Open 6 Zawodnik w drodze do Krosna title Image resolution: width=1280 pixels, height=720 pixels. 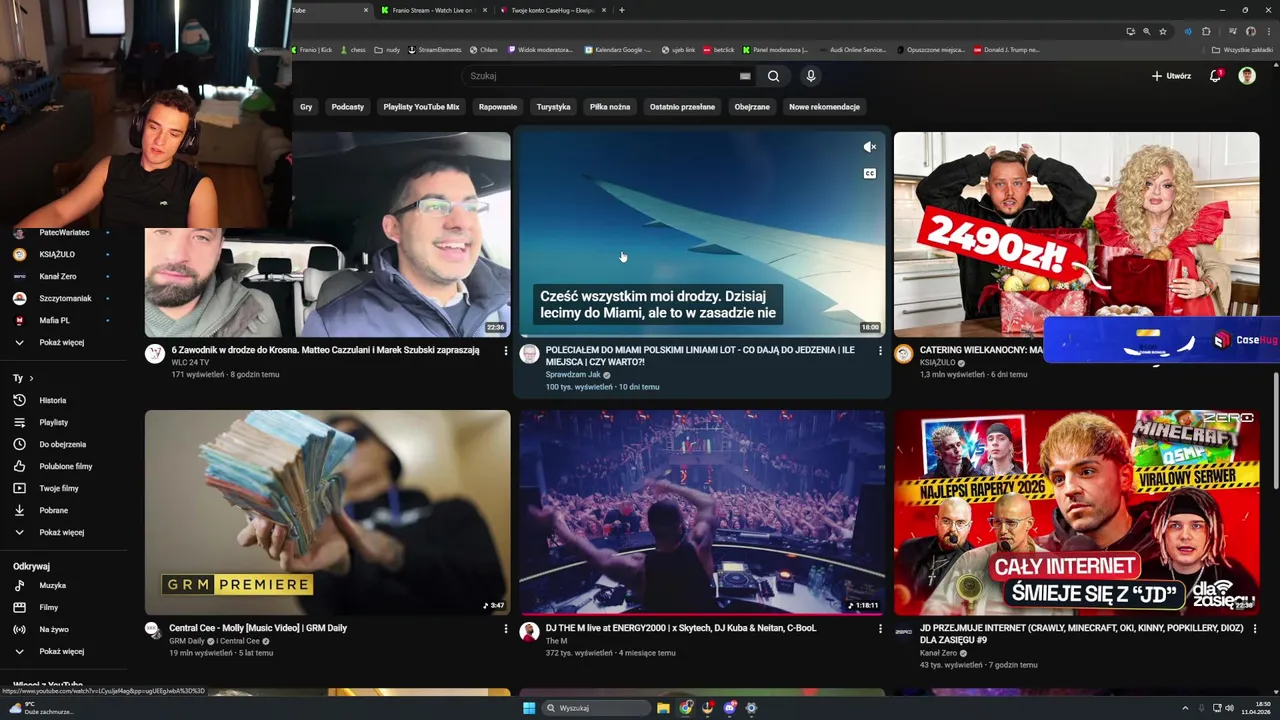tap(325, 350)
